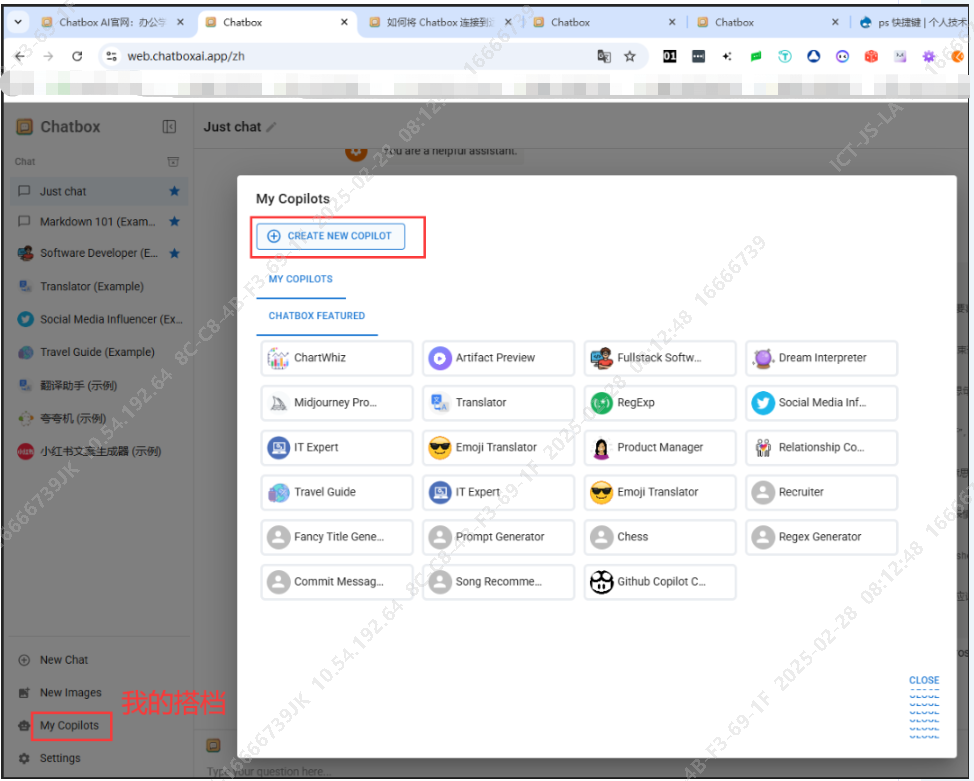This screenshot has width=974, height=781.
Task: Click the purple gear extension icon
Action: (928, 57)
